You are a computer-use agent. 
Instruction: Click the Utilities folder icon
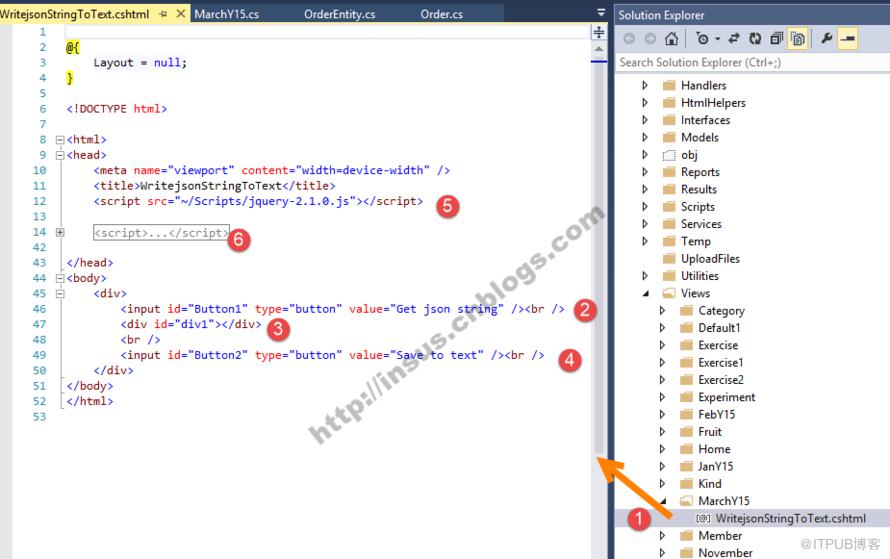coord(669,276)
